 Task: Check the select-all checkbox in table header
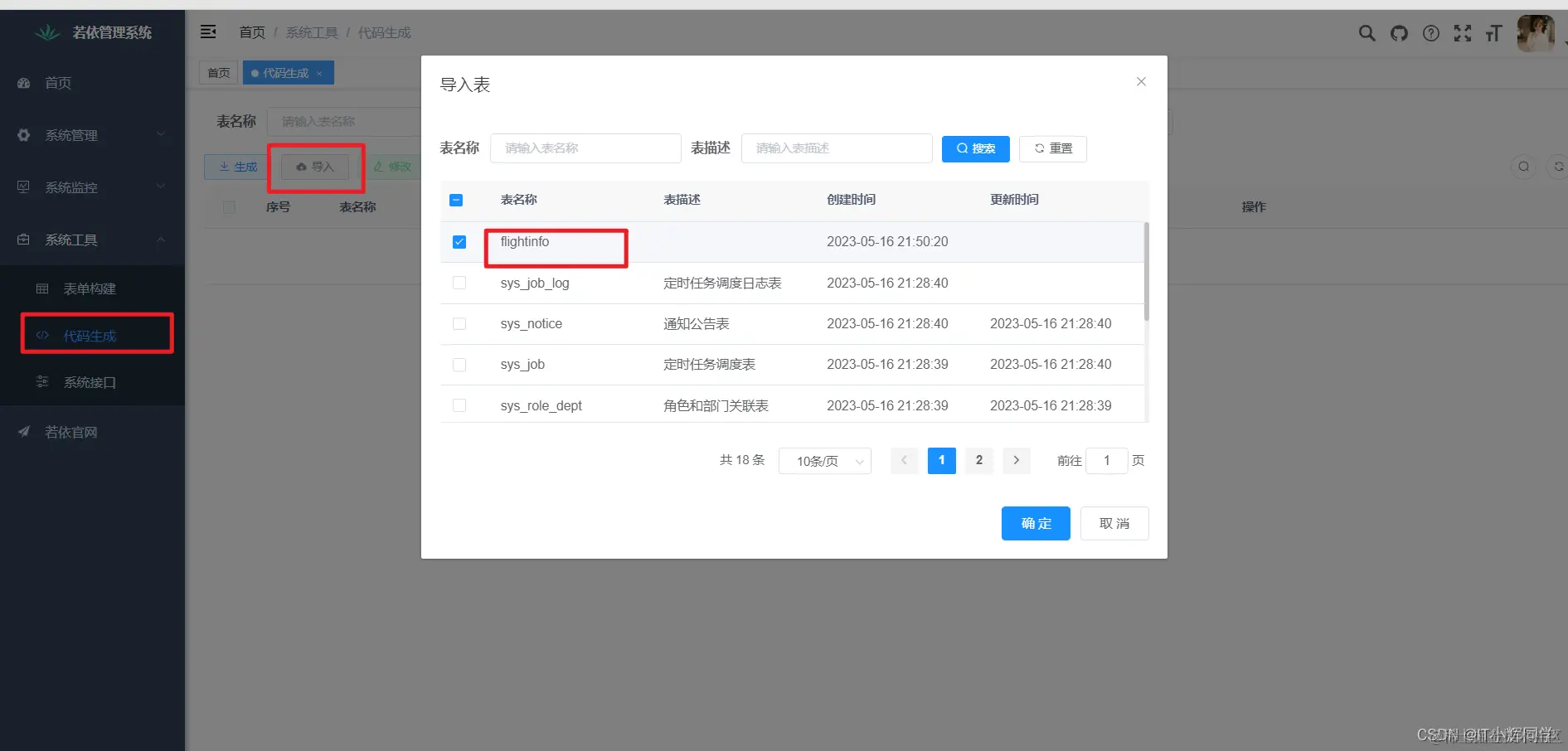455,200
